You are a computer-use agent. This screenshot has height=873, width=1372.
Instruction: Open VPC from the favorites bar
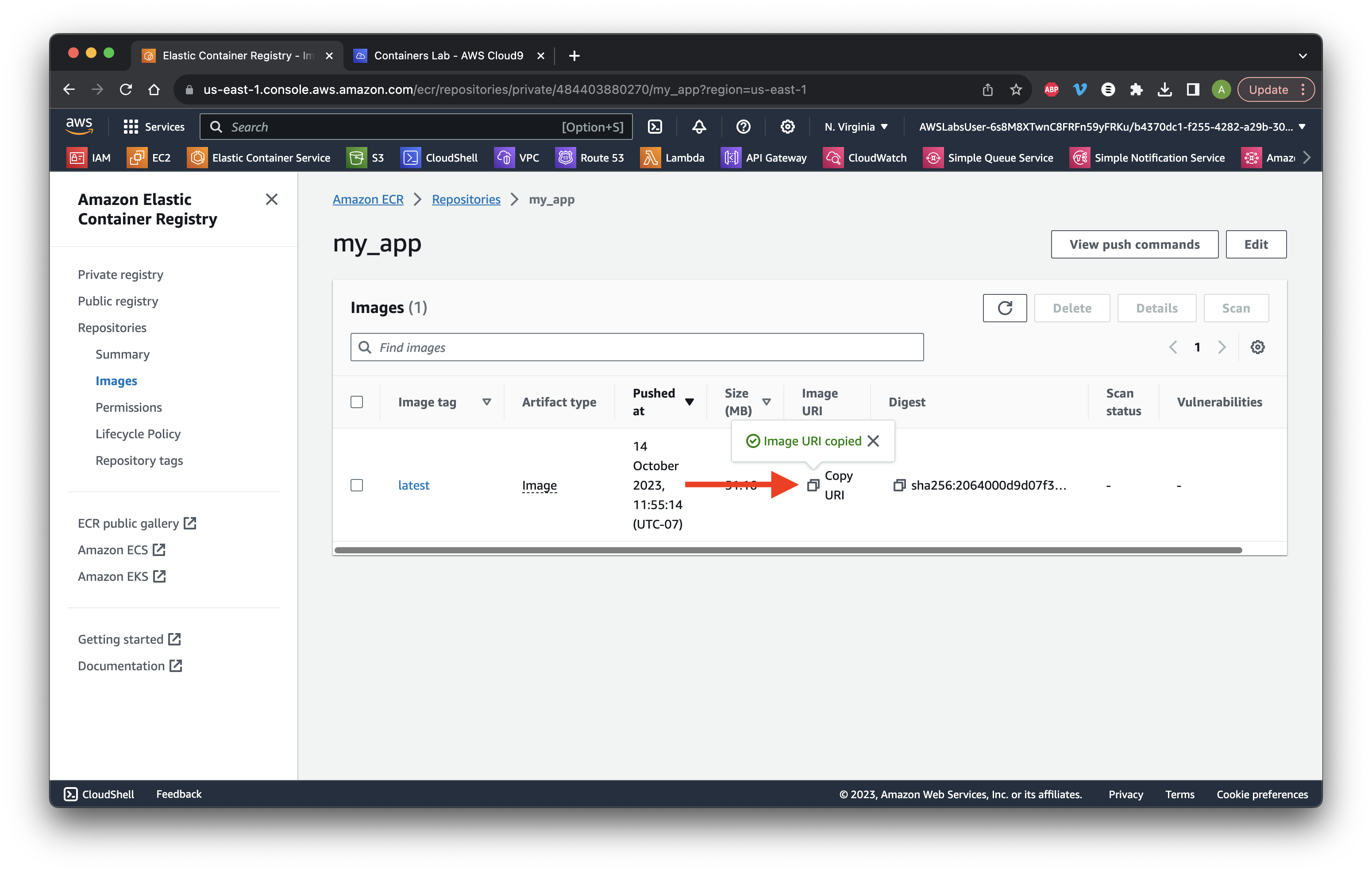517,158
